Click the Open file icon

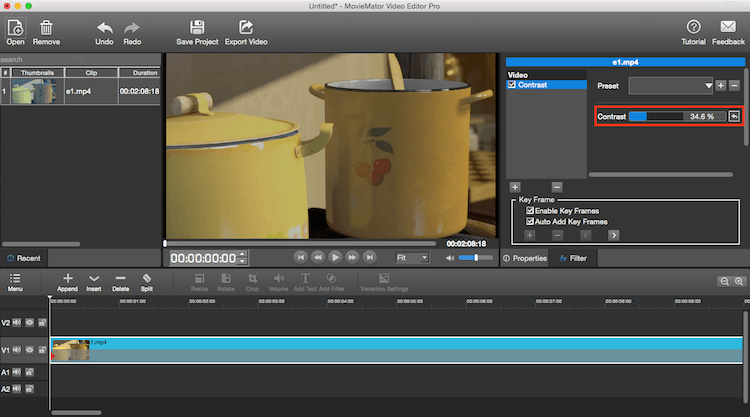15,27
